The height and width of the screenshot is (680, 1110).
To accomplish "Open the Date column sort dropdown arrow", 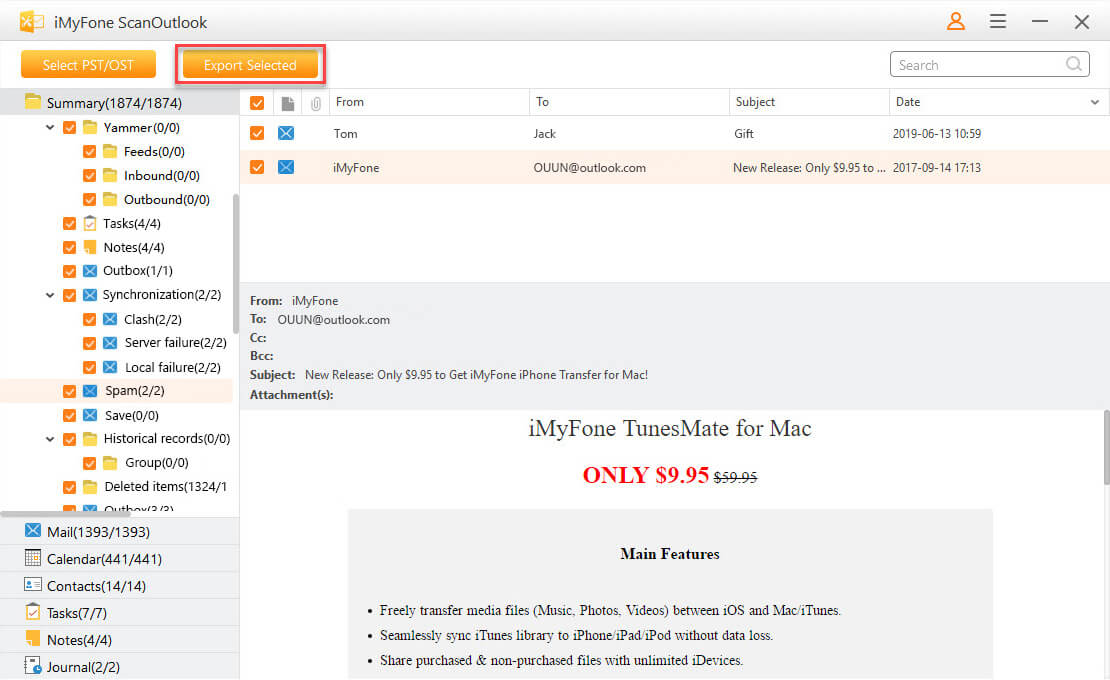I will click(1094, 102).
